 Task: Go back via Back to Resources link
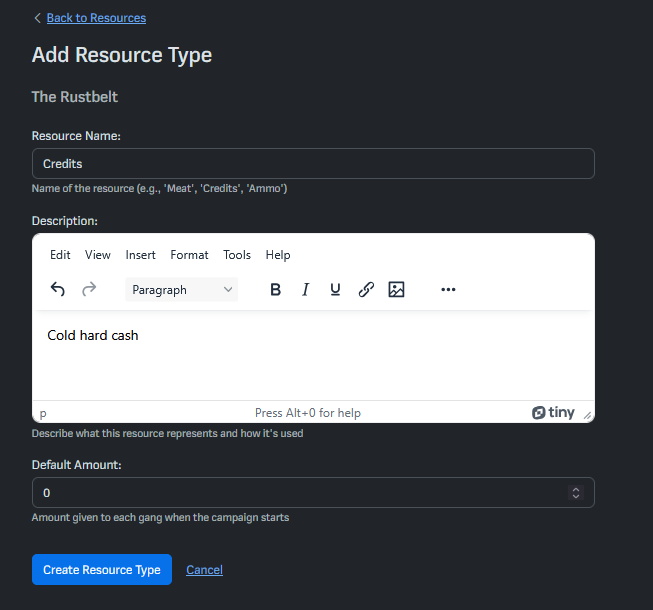tap(96, 18)
